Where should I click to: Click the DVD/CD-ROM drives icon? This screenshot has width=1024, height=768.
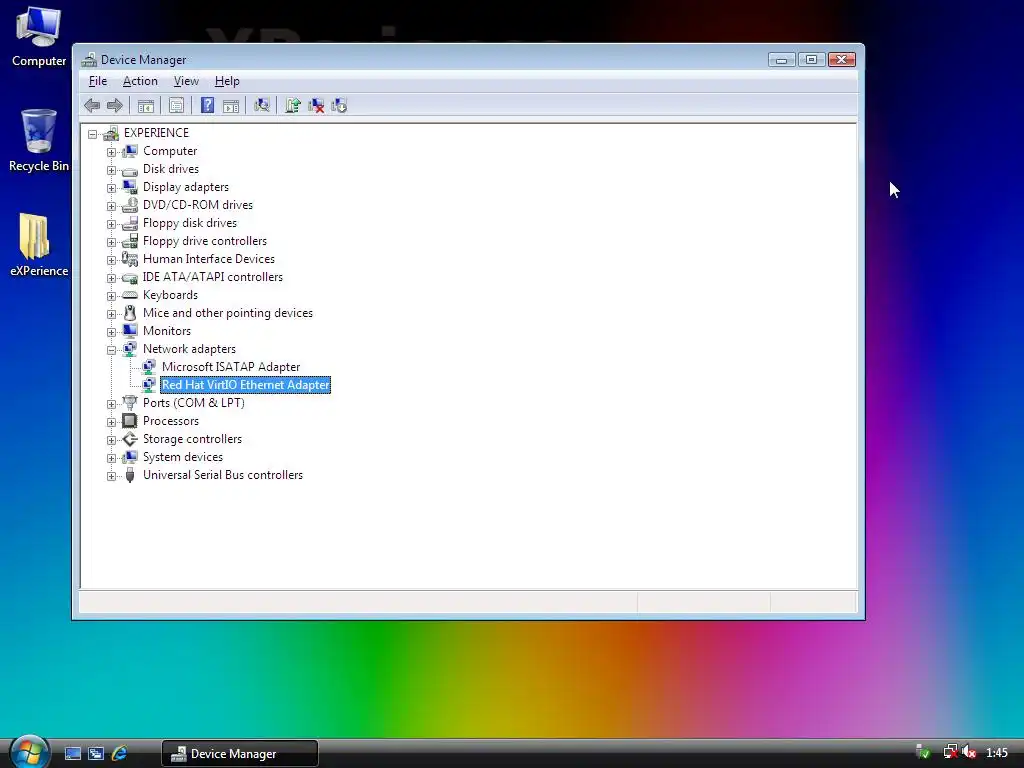pyautogui.click(x=130, y=204)
